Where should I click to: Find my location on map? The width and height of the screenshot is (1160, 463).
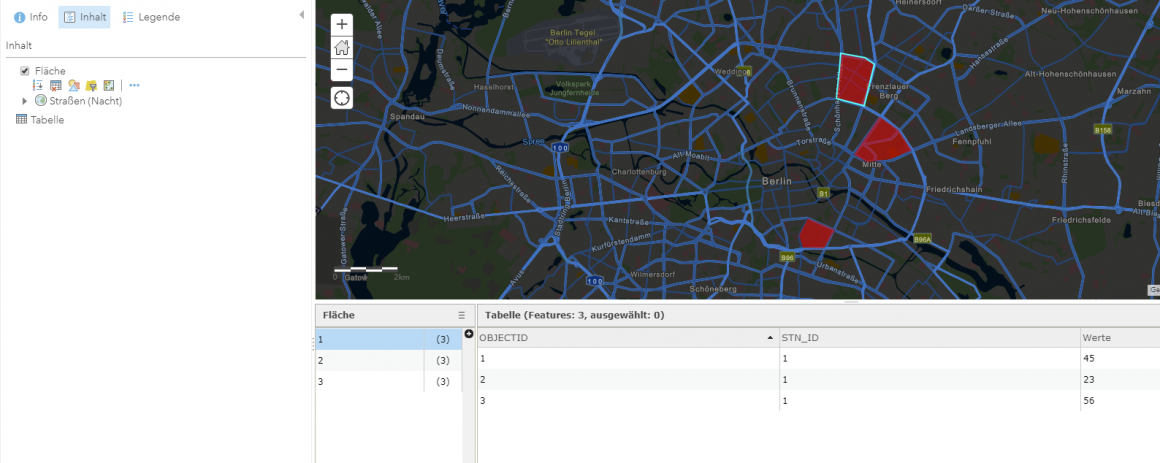[x=342, y=98]
